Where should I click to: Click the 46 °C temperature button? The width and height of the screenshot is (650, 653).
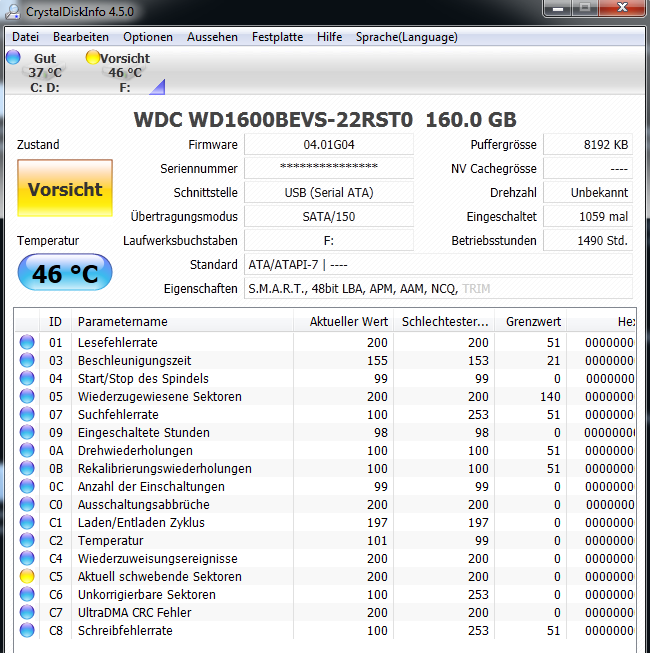pyautogui.click(x=65, y=273)
